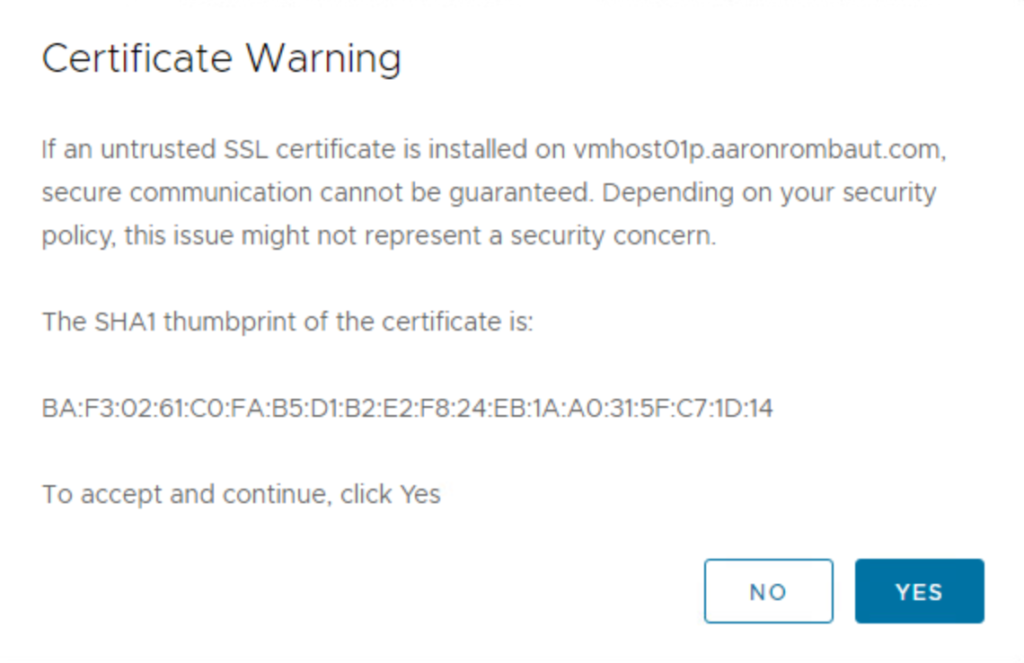Click the word "Yes" in the instruction line
Screen dimensions: 1024x663
[x=420, y=494]
